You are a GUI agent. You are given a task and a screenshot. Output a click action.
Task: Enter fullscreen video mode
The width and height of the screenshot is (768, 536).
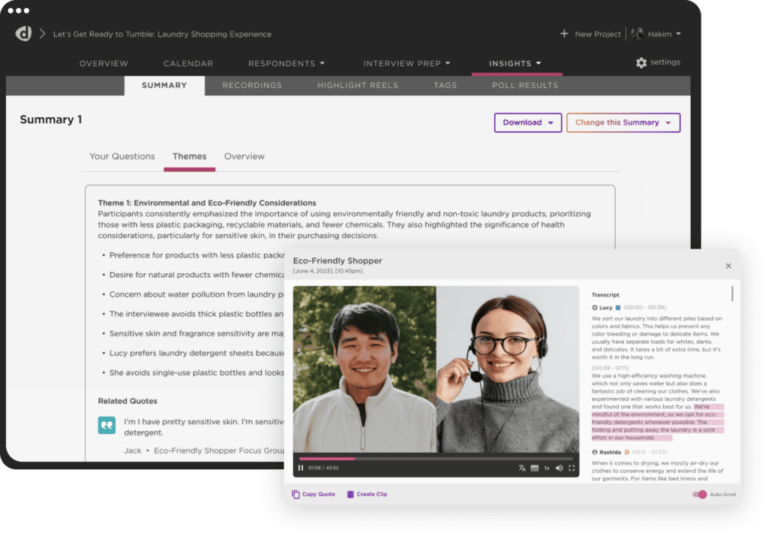(x=572, y=467)
